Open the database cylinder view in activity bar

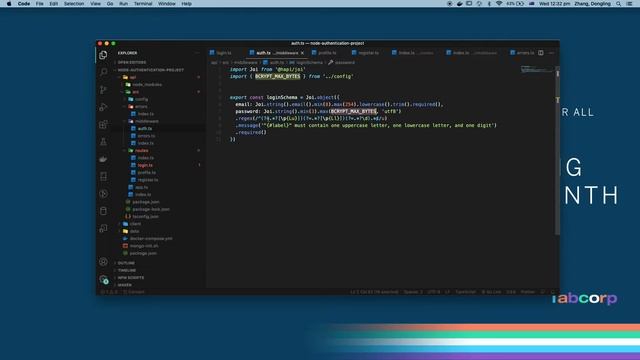pos(103,211)
